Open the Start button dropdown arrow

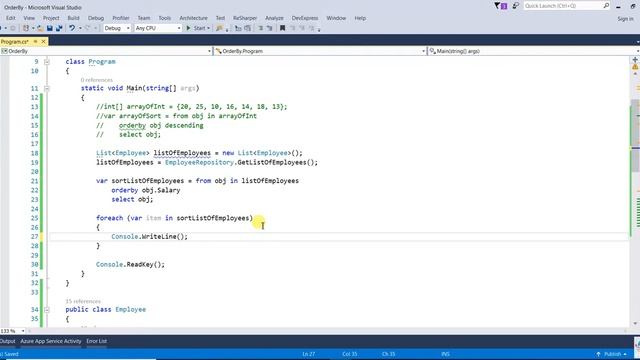[x=208, y=28]
